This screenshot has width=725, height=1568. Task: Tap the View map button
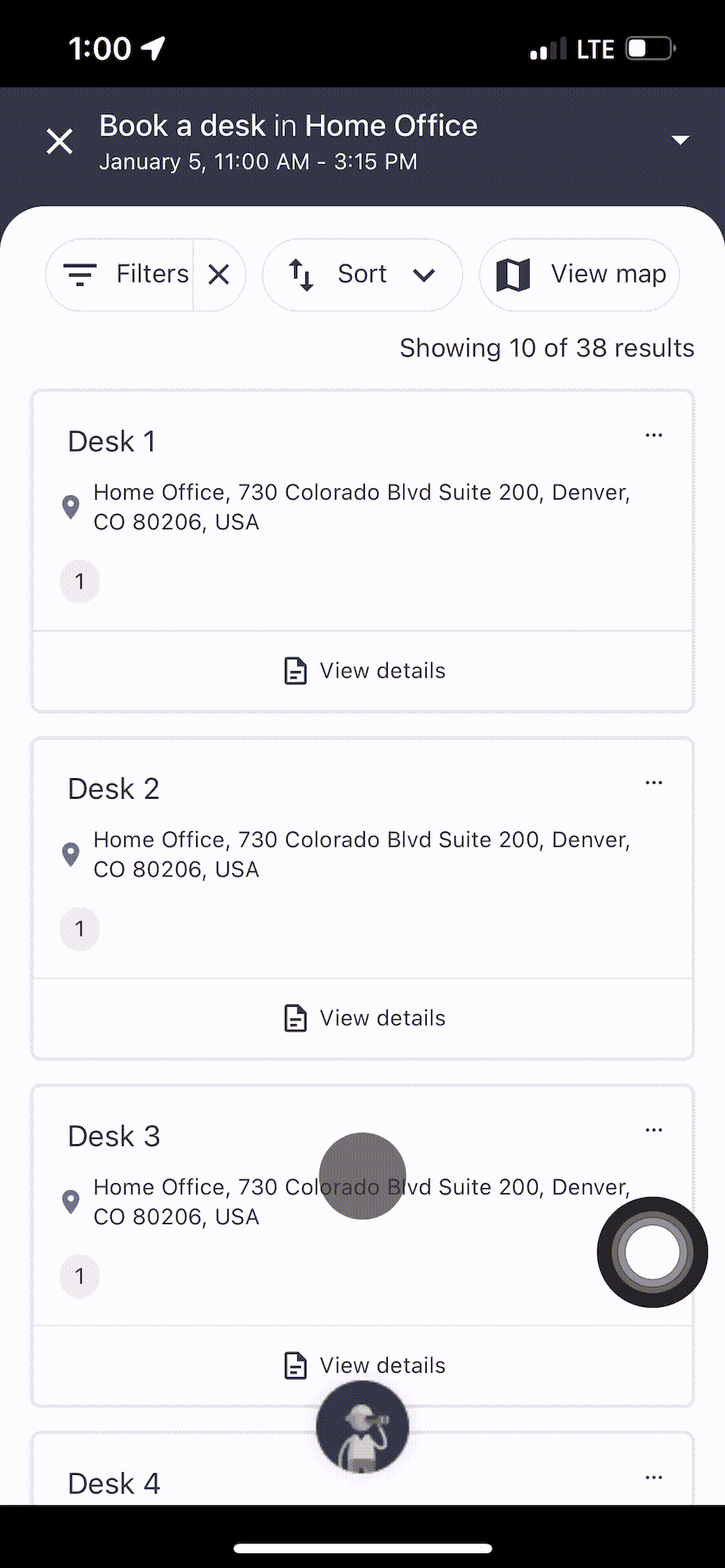click(x=580, y=274)
